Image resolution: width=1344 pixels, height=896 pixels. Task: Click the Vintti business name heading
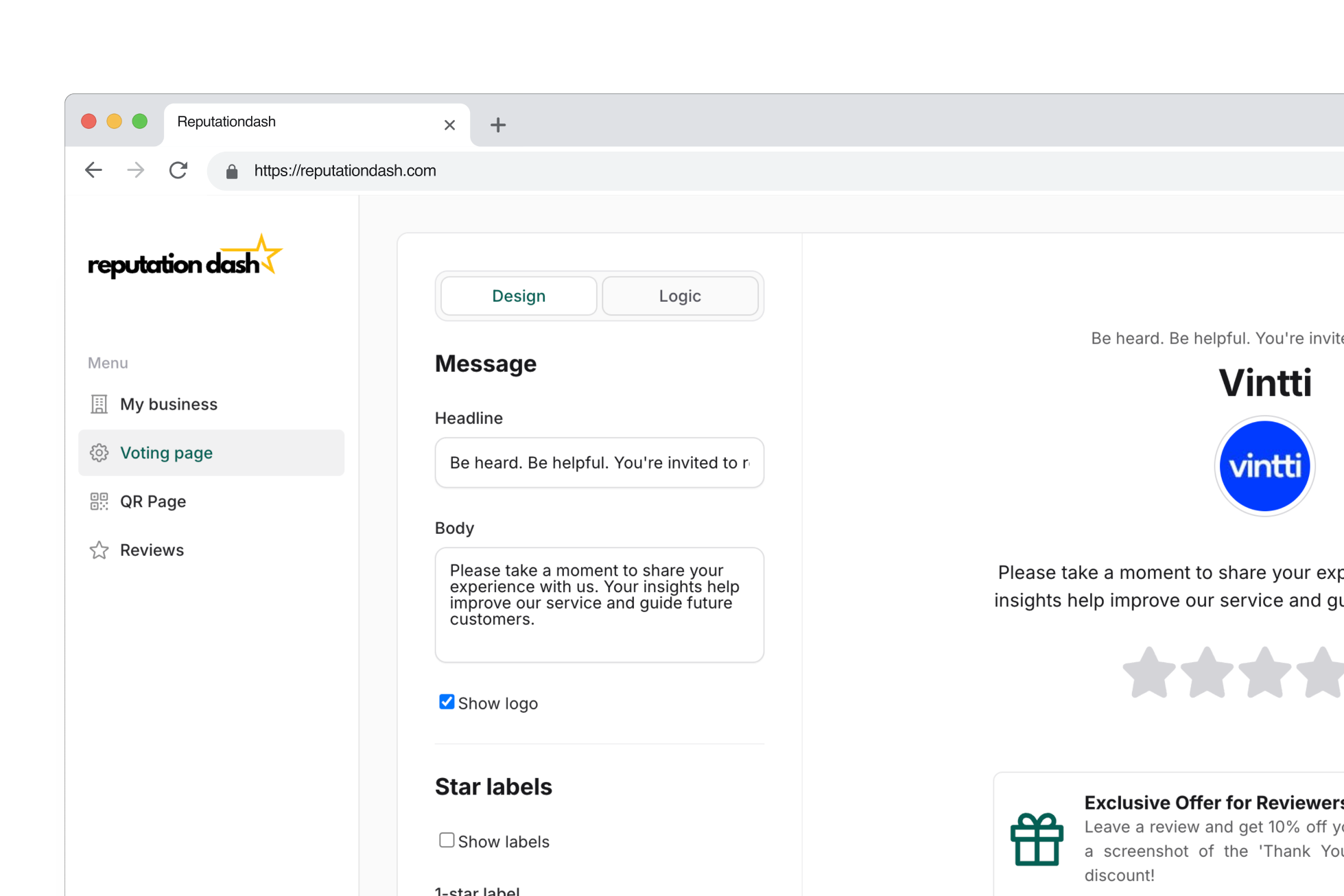click(1265, 383)
